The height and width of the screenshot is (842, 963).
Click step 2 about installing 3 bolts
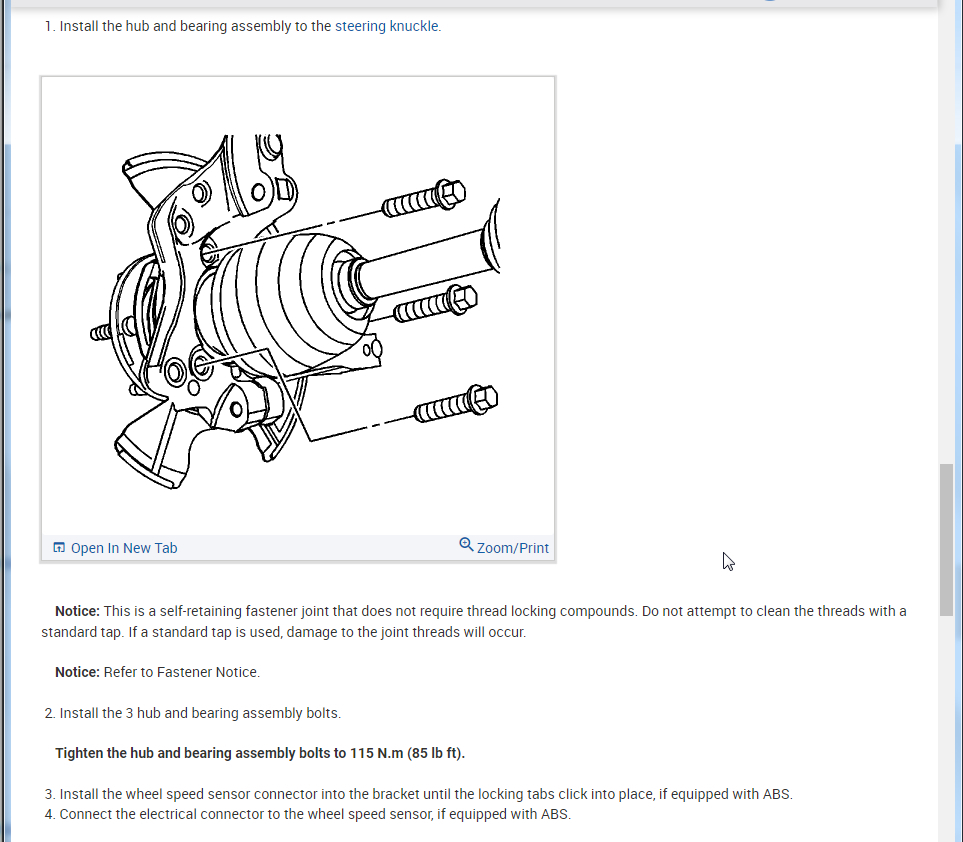coord(193,713)
